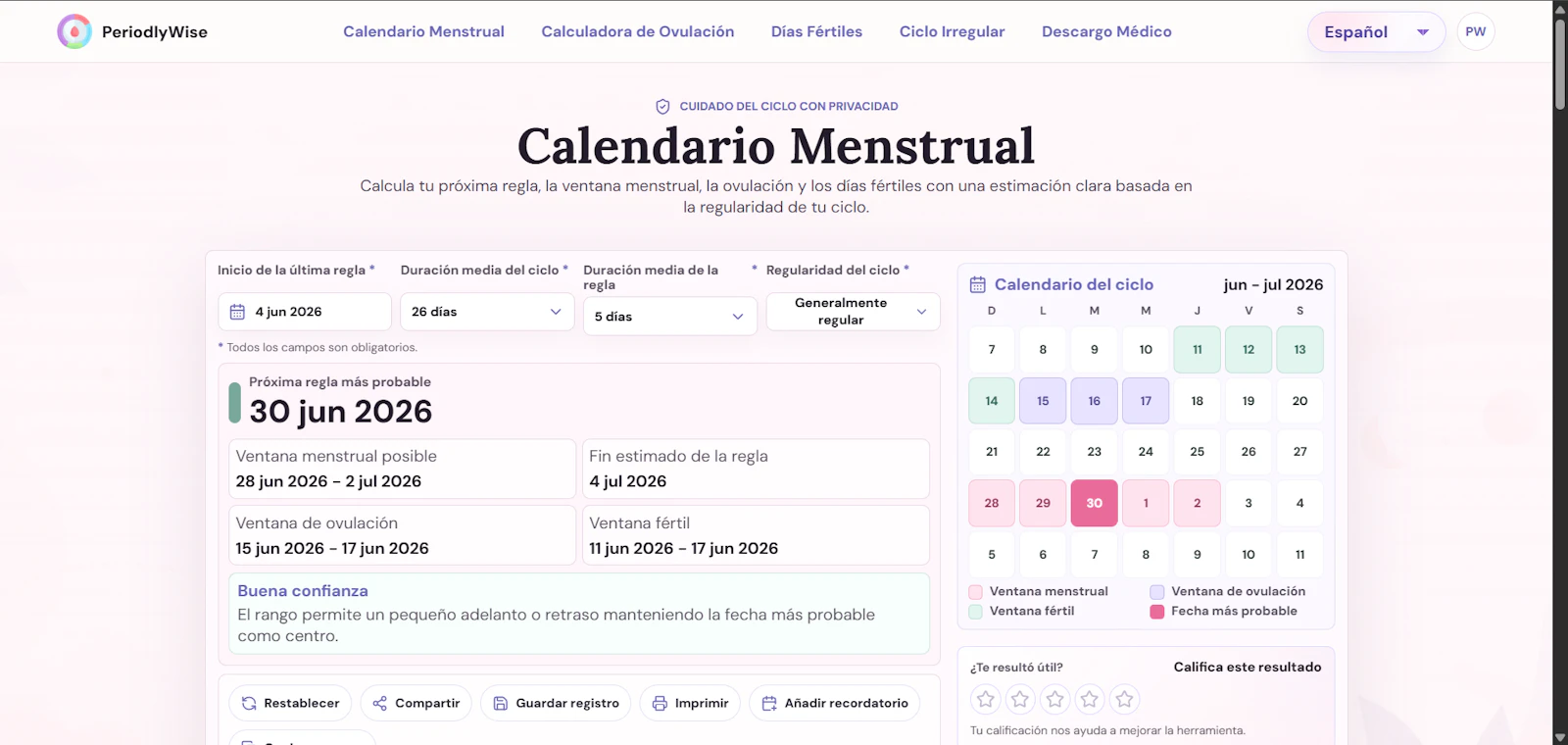
Task: Click Todos los campos son obligatorios note
Action: [x=318, y=347]
